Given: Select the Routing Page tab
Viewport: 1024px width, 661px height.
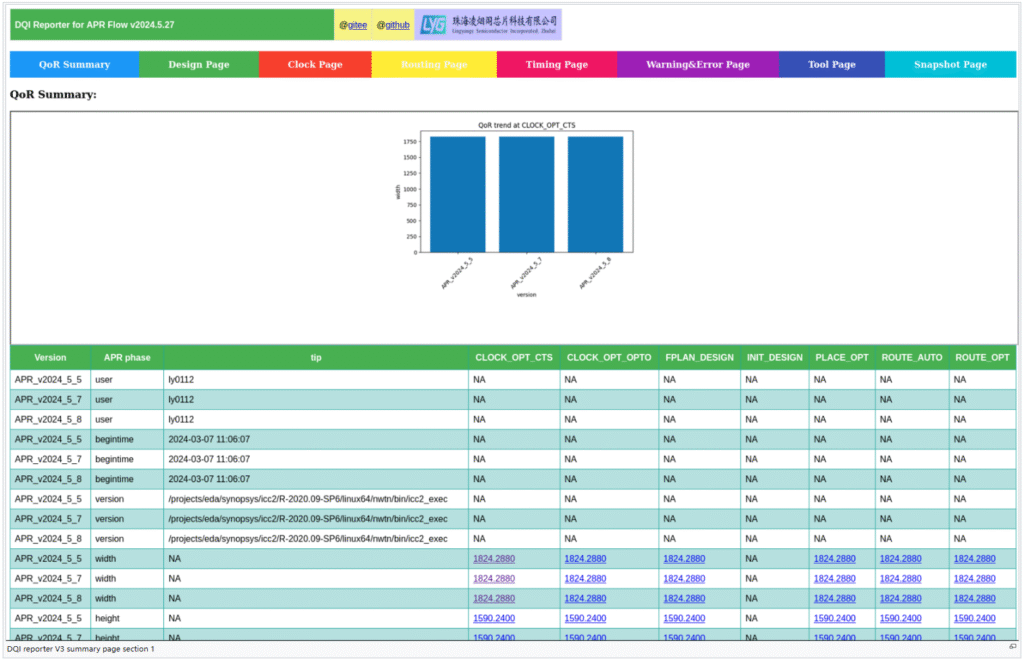Looking at the screenshot, I should pyautogui.click(x=434, y=64).
